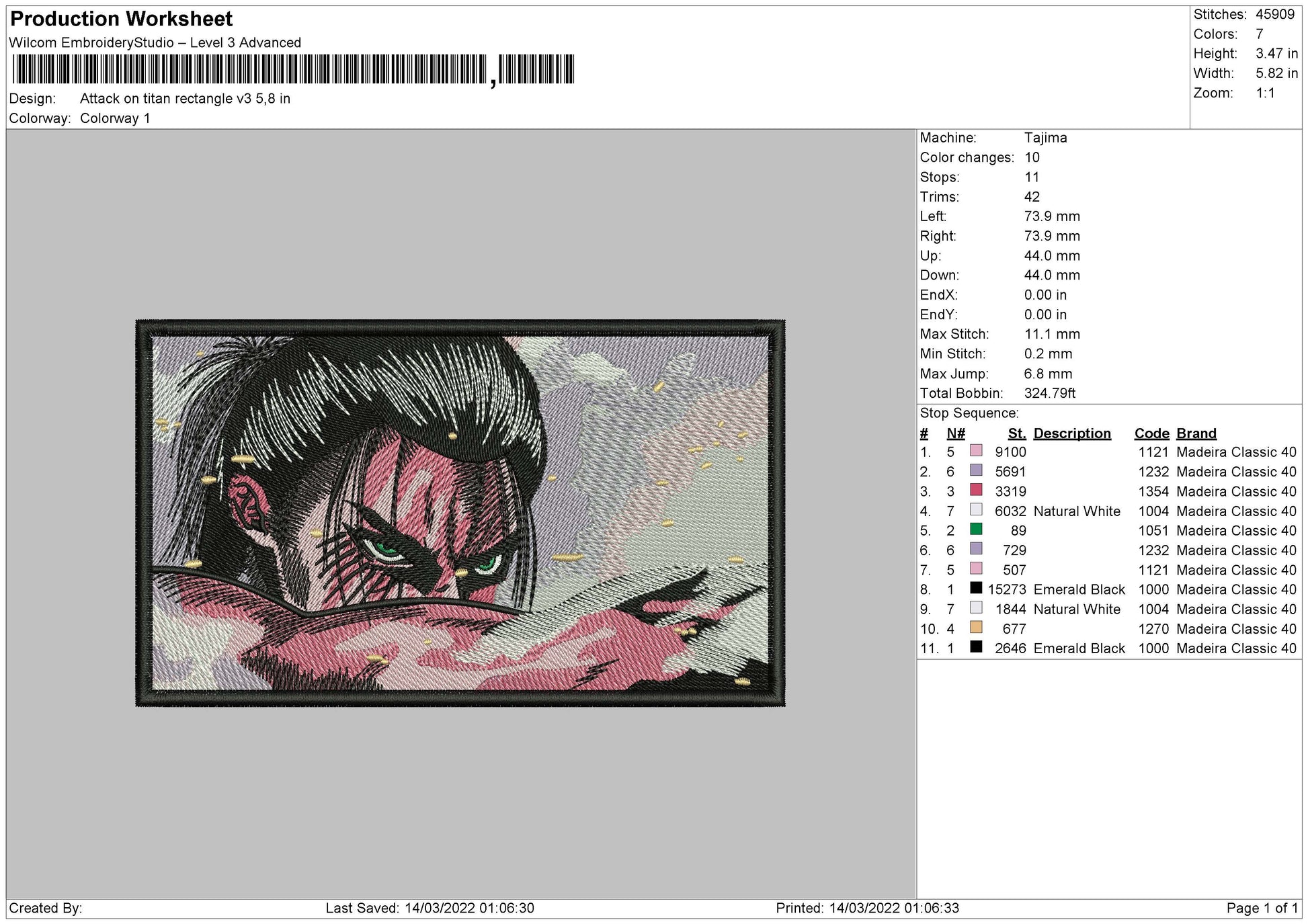Click the 'Colorway 1' value

115,118
